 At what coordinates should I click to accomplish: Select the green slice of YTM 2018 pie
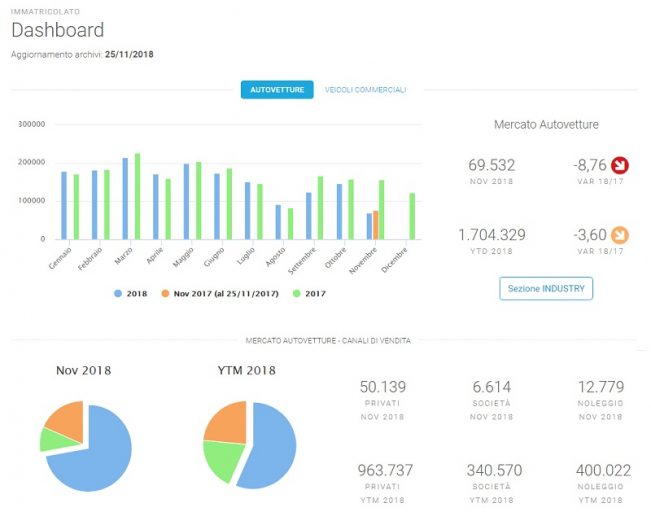[222, 459]
